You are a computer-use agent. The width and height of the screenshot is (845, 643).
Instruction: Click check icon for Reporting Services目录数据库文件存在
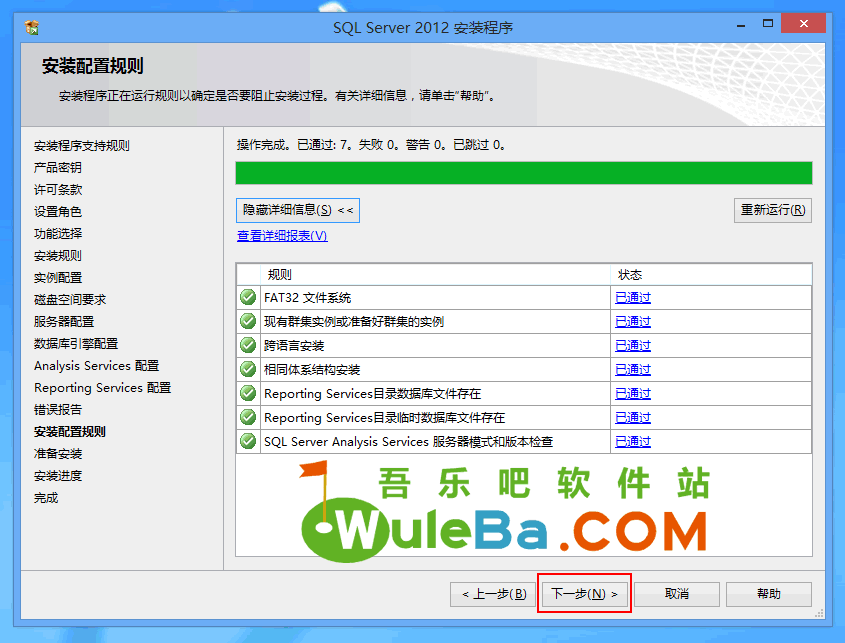pyautogui.click(x=248, y=393)
